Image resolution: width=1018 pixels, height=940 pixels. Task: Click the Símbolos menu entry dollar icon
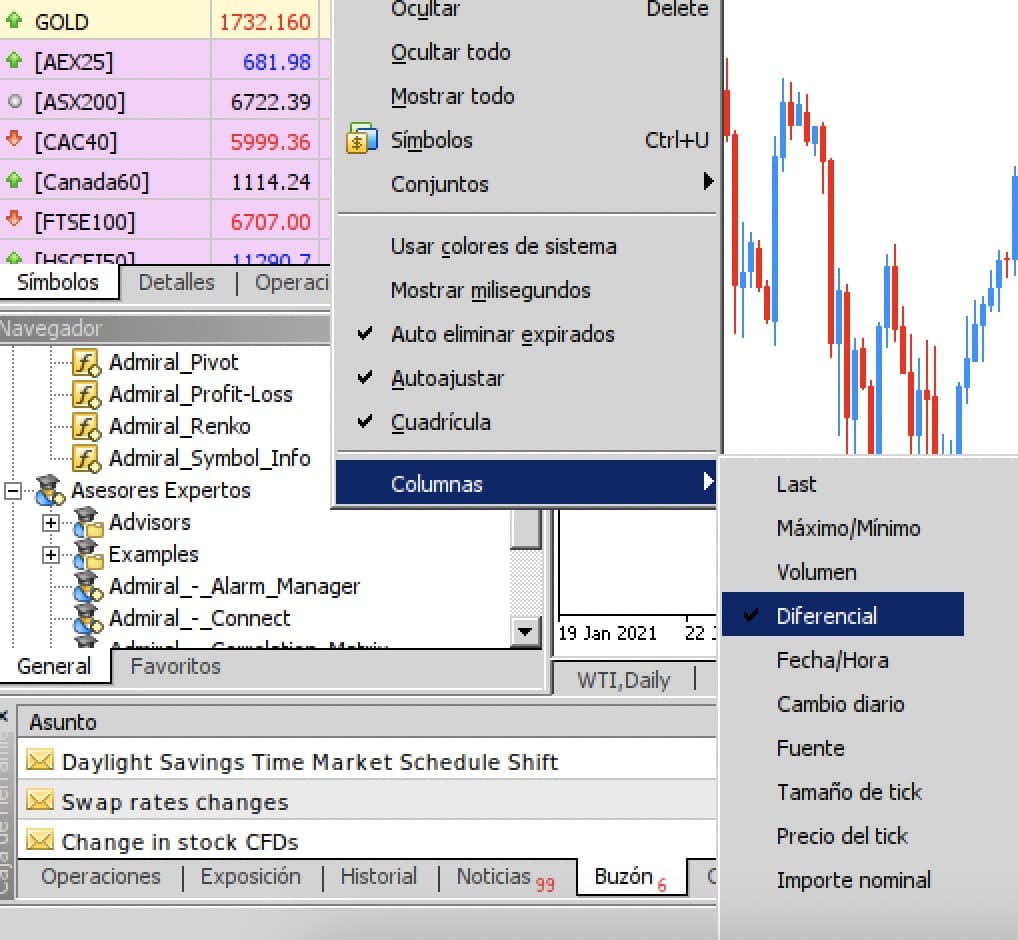(362, 138)
